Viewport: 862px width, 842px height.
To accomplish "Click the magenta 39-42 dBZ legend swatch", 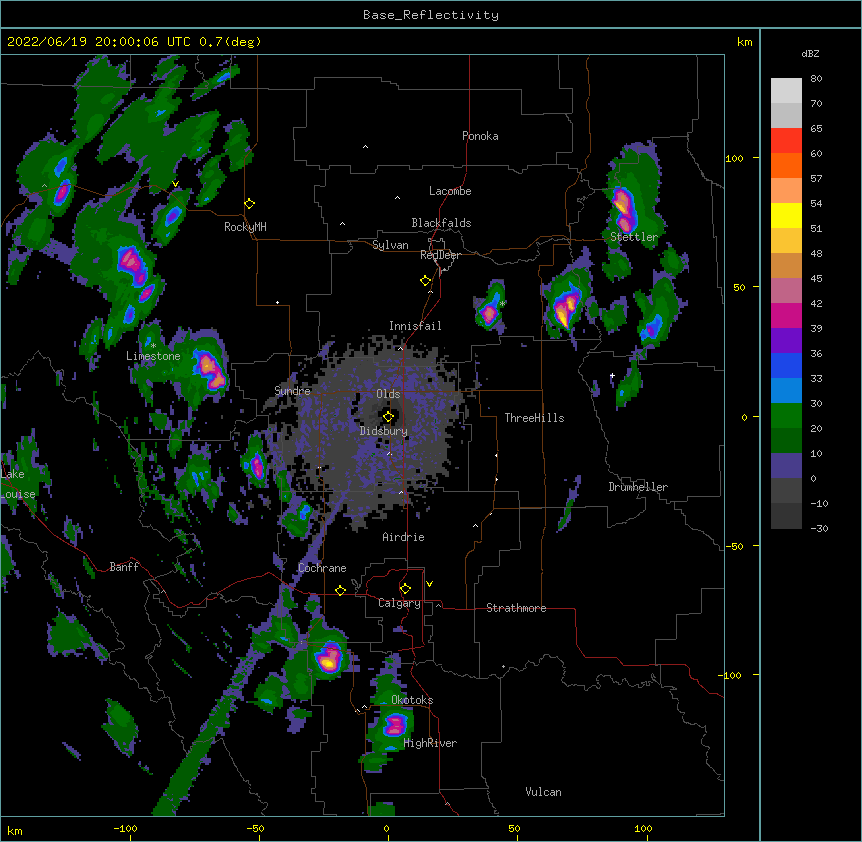I will (x=786, y=315).
